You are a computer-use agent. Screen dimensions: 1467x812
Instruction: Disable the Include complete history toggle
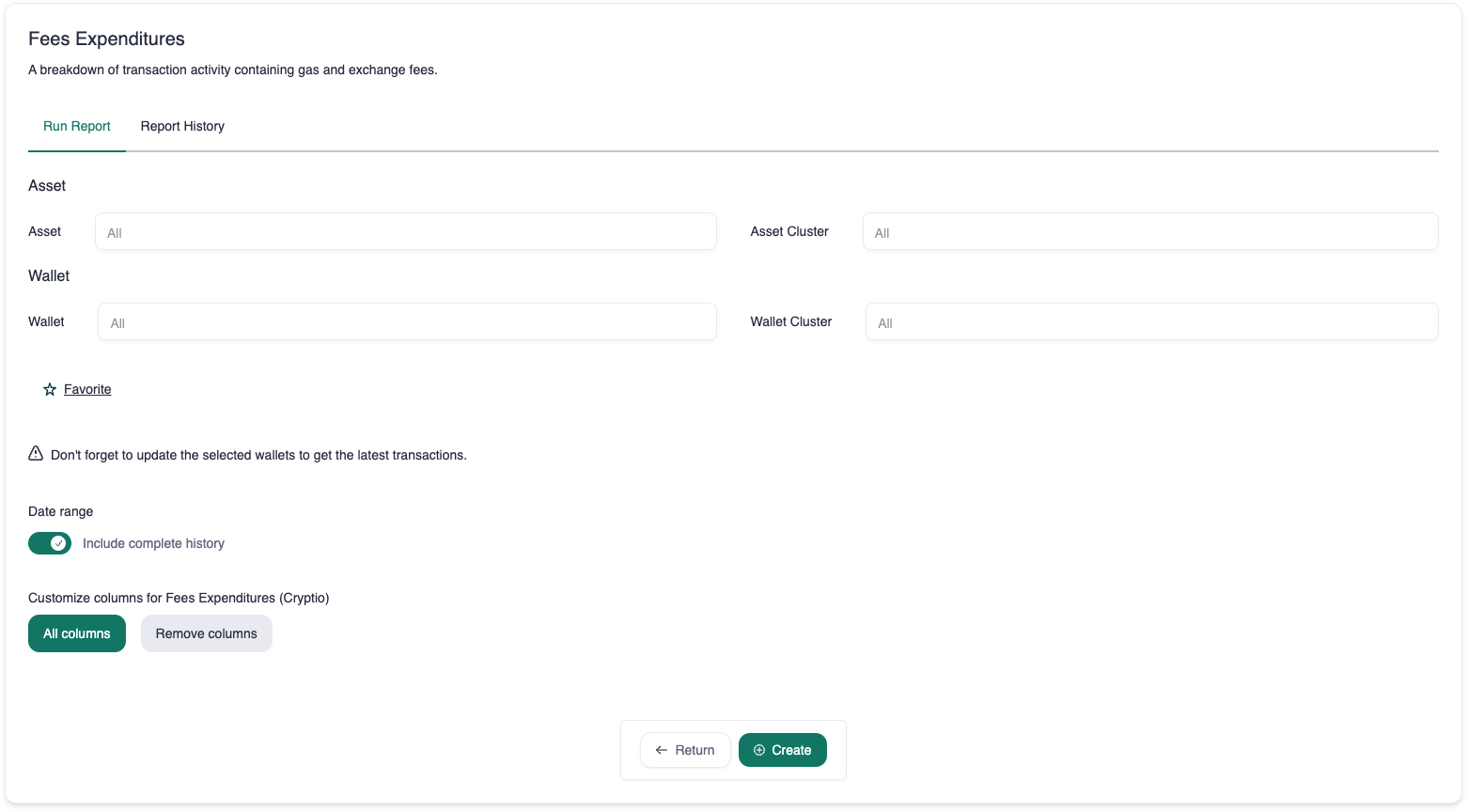point(50,543)
